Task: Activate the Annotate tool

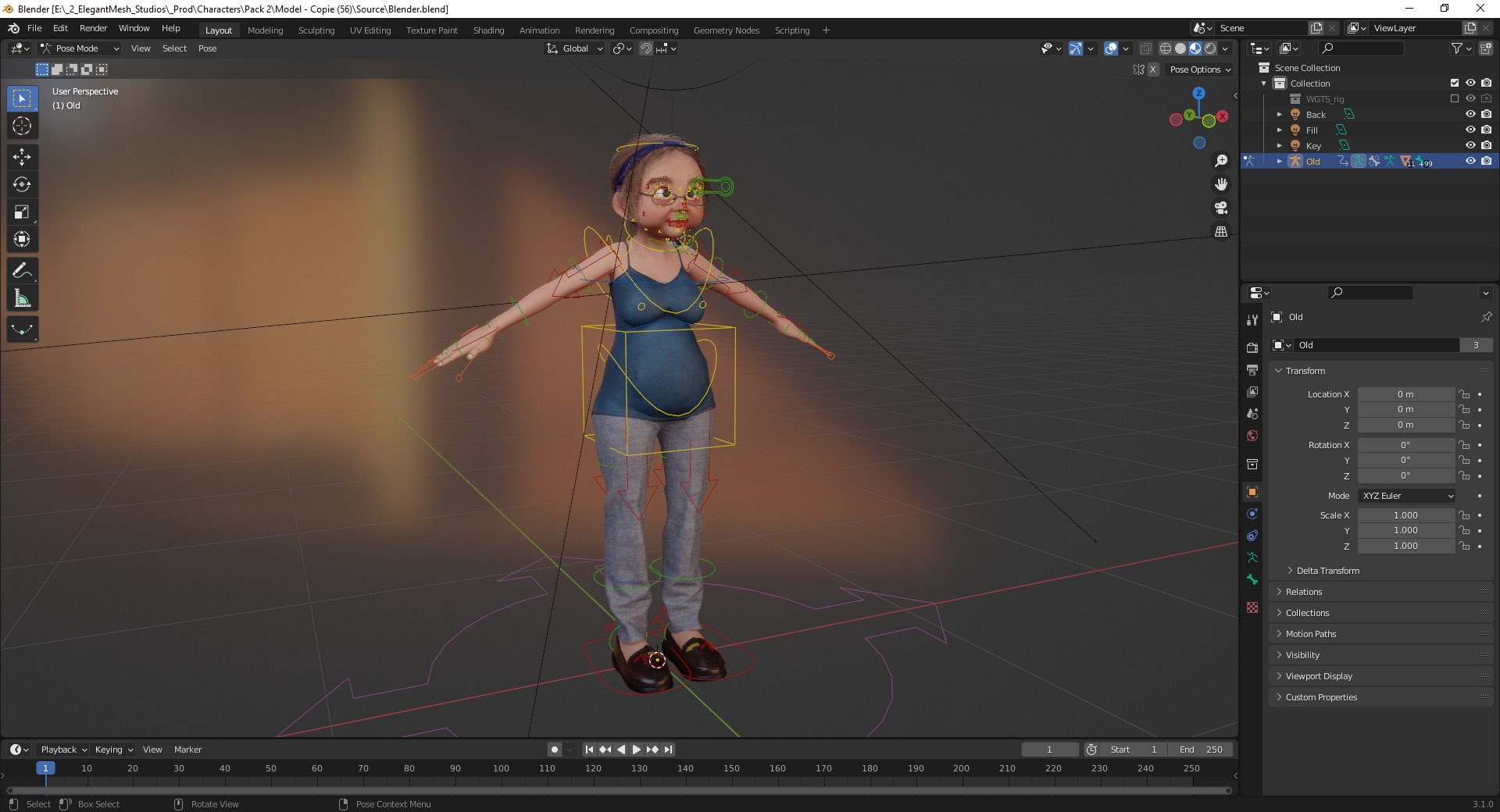Action: pos(22,271)
